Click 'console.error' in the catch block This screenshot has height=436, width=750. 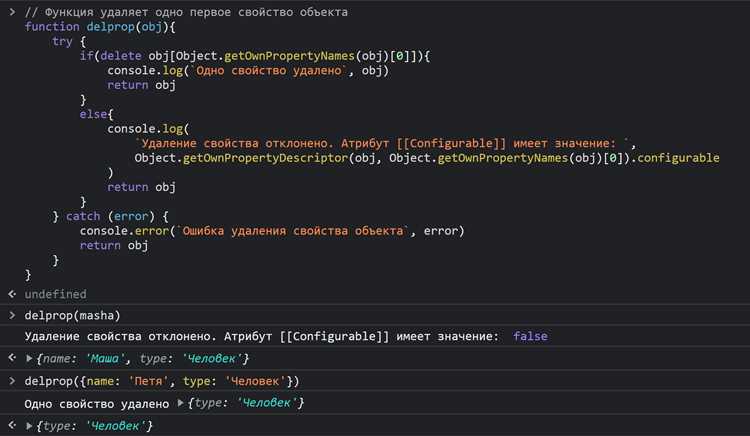pos(124,231)
